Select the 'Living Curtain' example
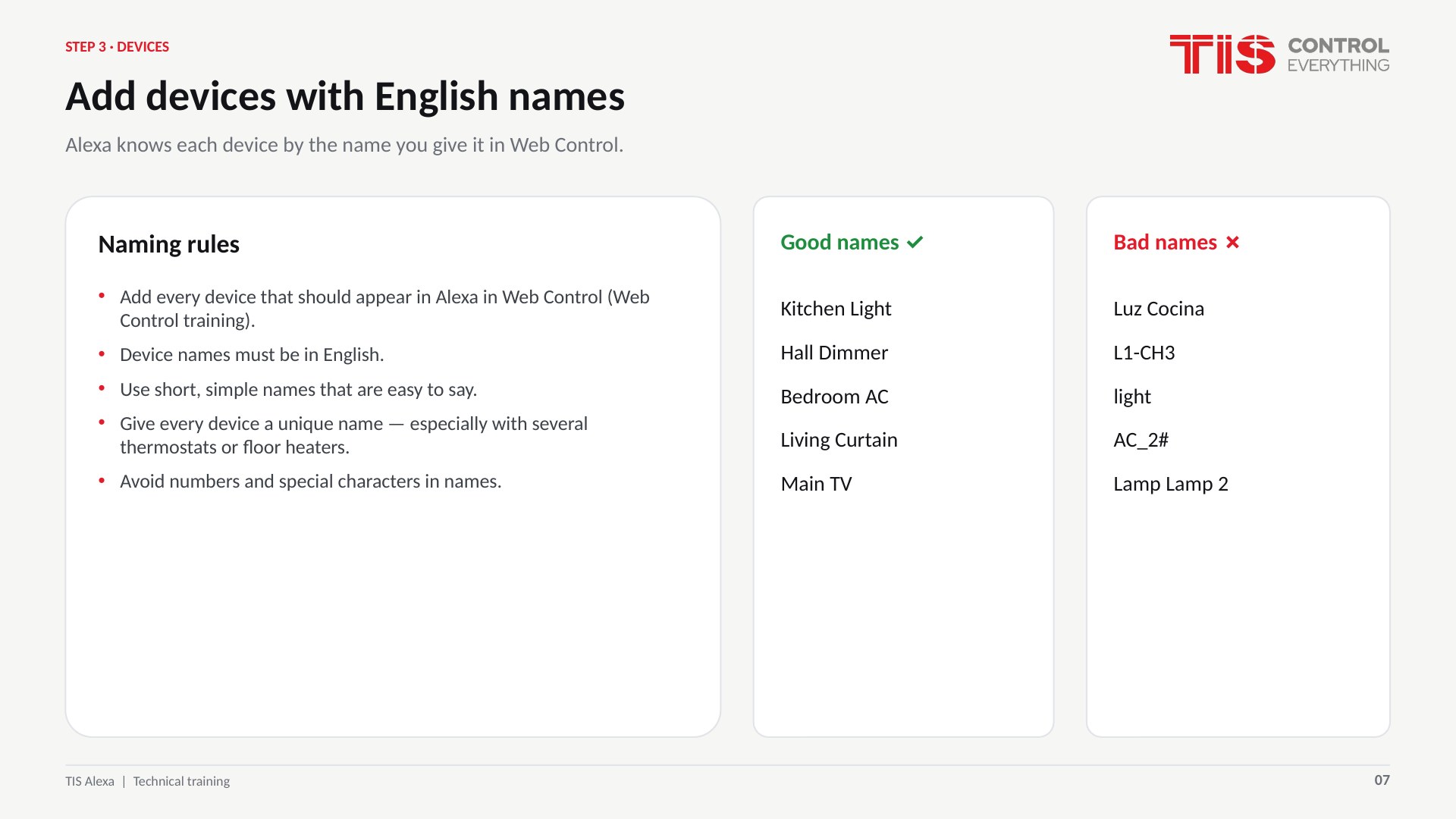This screenshot has width=1456, height=819. click(x=839, y=440)
